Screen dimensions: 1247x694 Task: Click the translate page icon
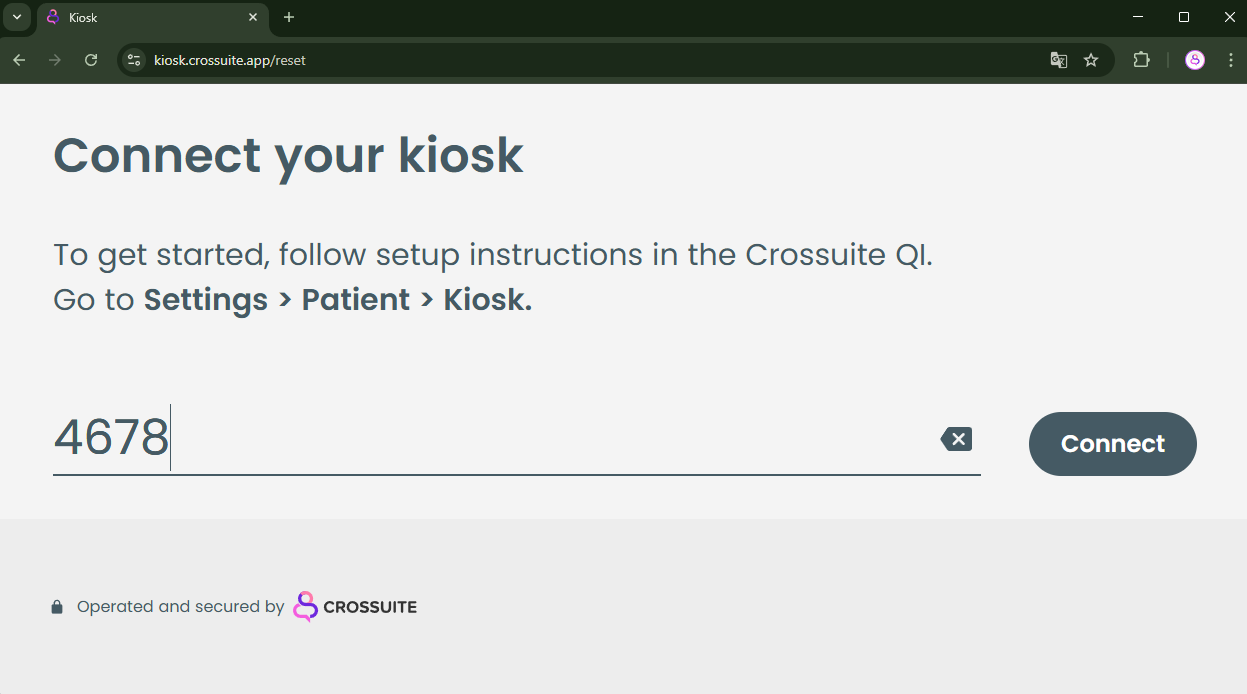pyautogui.click(x=1058, y=60)
